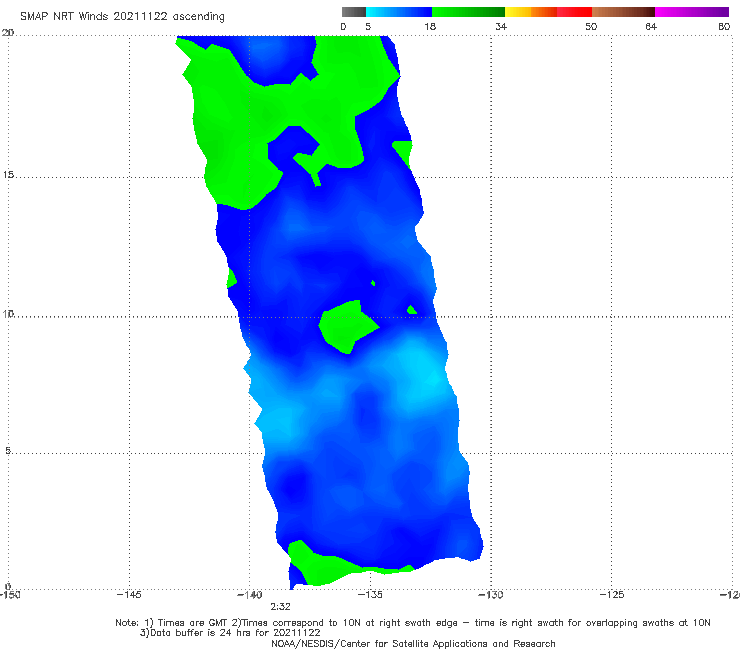Click the longitude axis label '-145'

[129, 595]
